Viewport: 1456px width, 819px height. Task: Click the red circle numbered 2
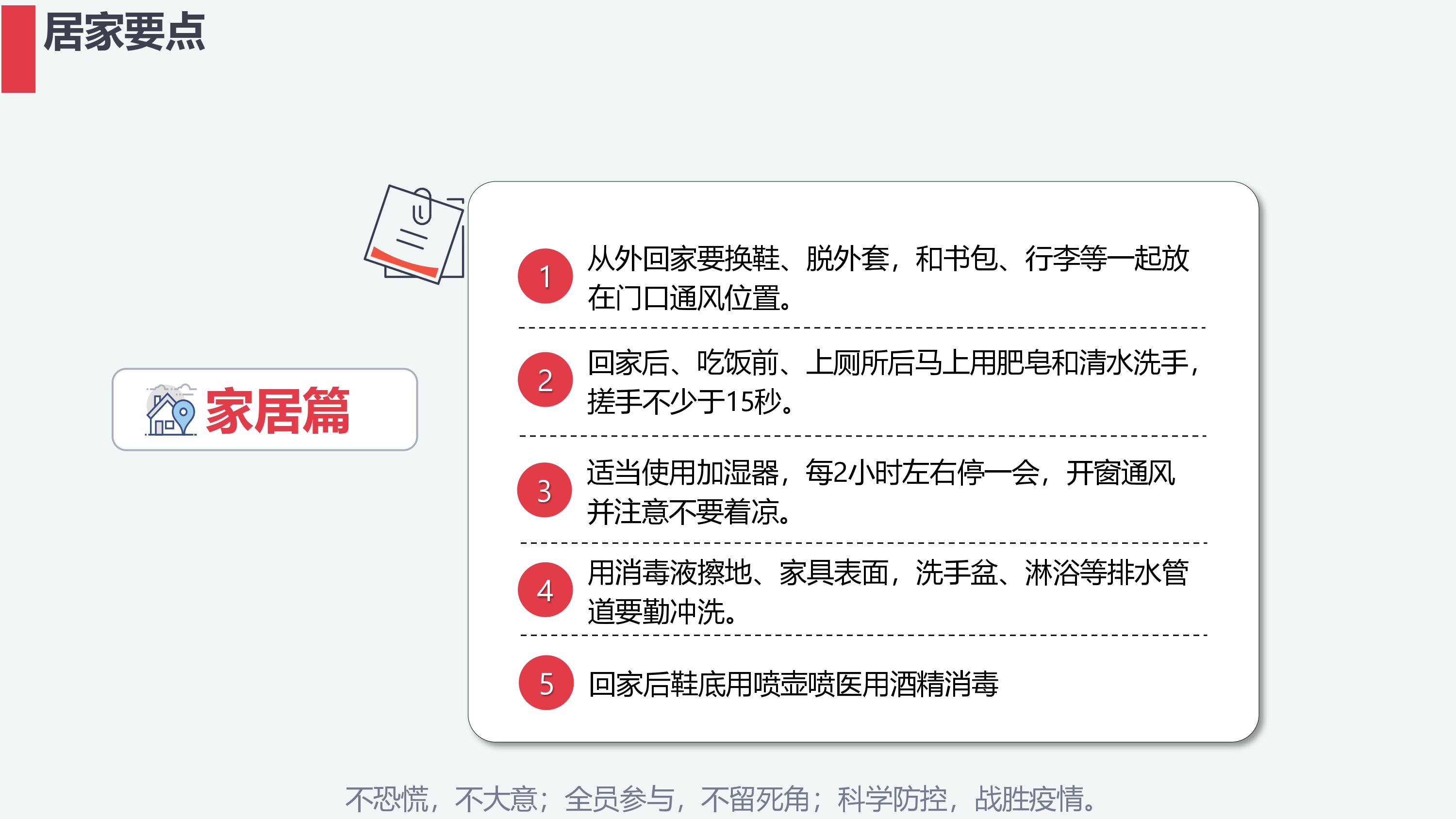(x=546, y=380)
